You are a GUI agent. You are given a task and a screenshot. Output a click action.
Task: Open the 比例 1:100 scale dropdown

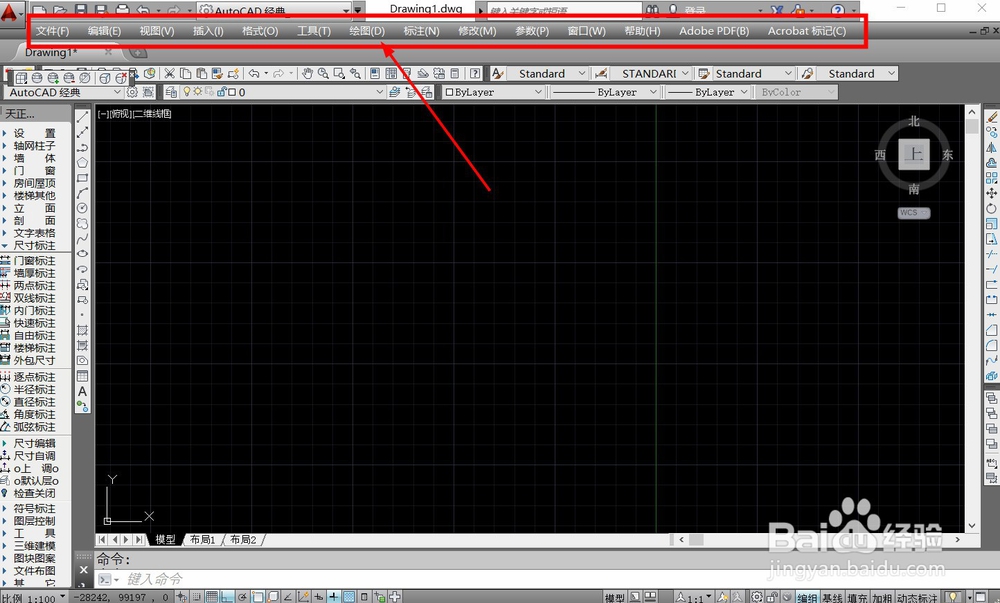click(x=62, y=597)
